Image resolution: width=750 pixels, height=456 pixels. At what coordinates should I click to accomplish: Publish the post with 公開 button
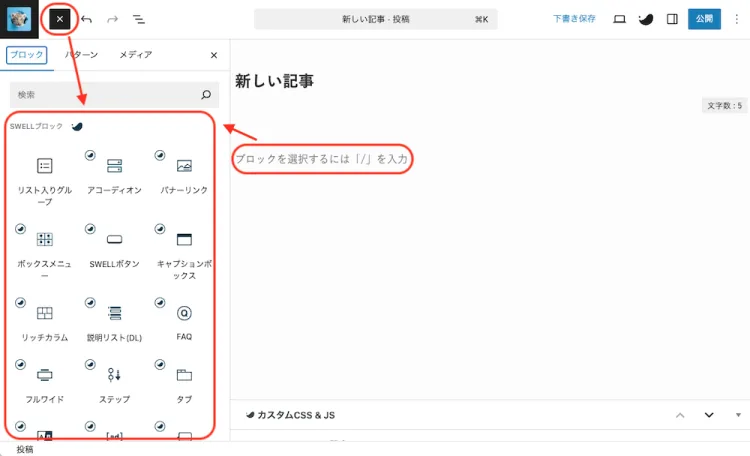coord(704,19)
